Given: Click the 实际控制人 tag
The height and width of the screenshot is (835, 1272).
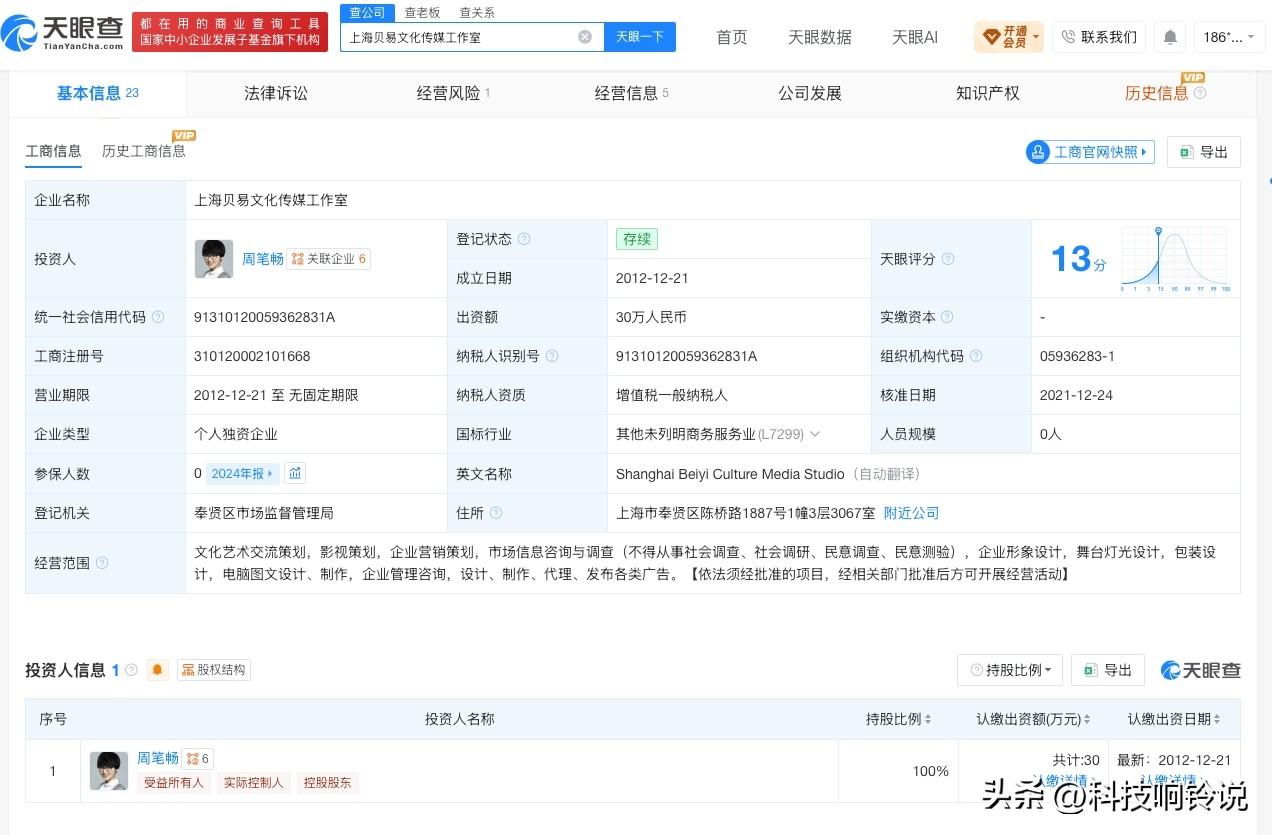Looking at the screenshot, I should pos(253,783).
